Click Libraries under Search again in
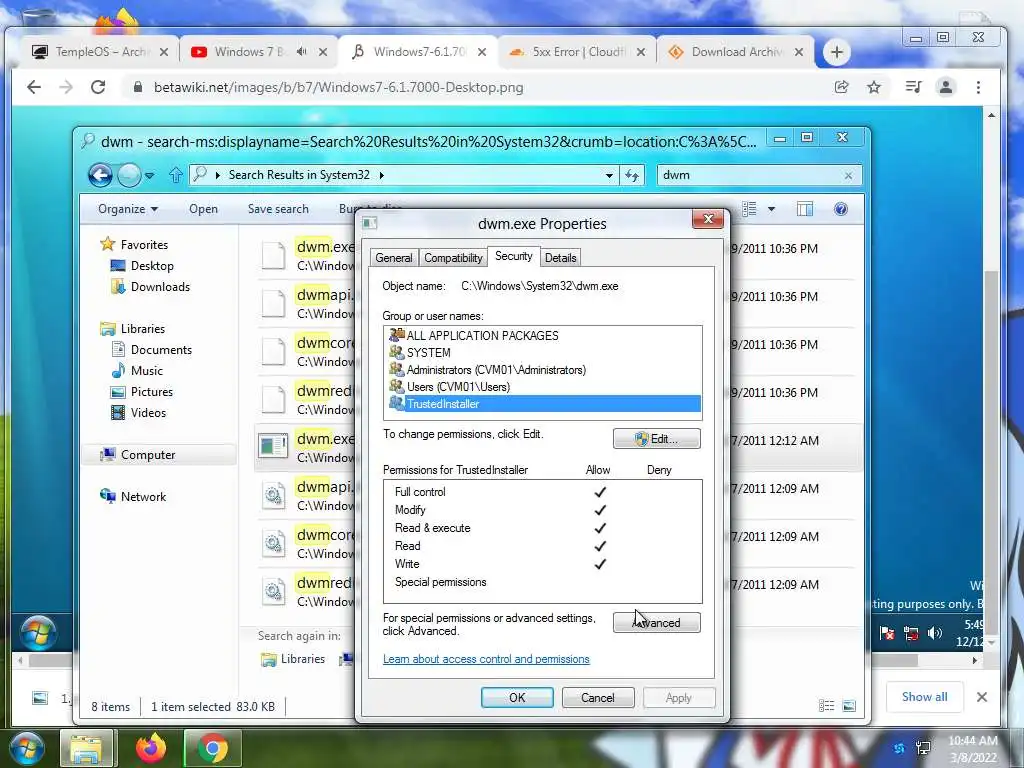Image resolution: width=1024 pixels, height=768 pixels. [293, 659]
